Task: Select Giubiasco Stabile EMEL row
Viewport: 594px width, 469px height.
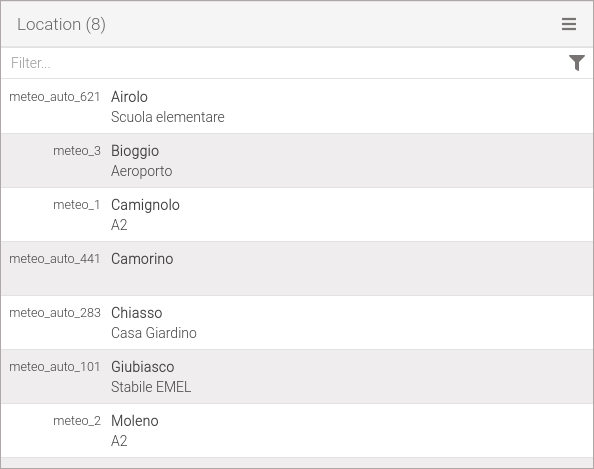Action: (297, 377)
